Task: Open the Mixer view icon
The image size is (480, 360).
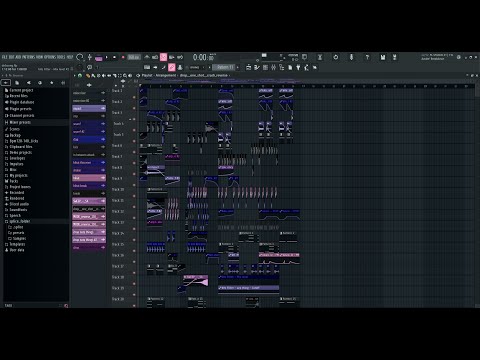Action: (x=274, y=67)
